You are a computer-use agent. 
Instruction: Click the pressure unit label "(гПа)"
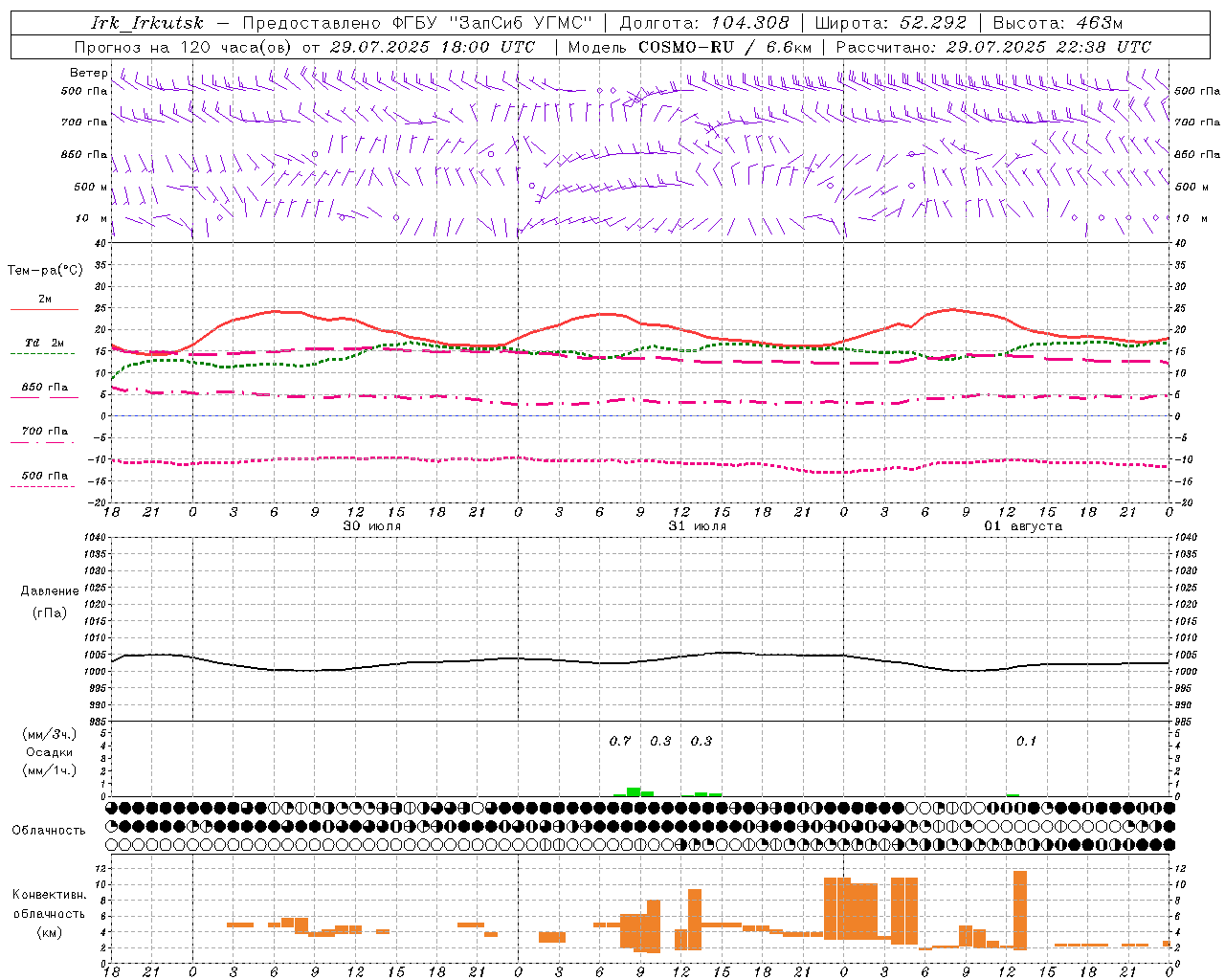50,613
